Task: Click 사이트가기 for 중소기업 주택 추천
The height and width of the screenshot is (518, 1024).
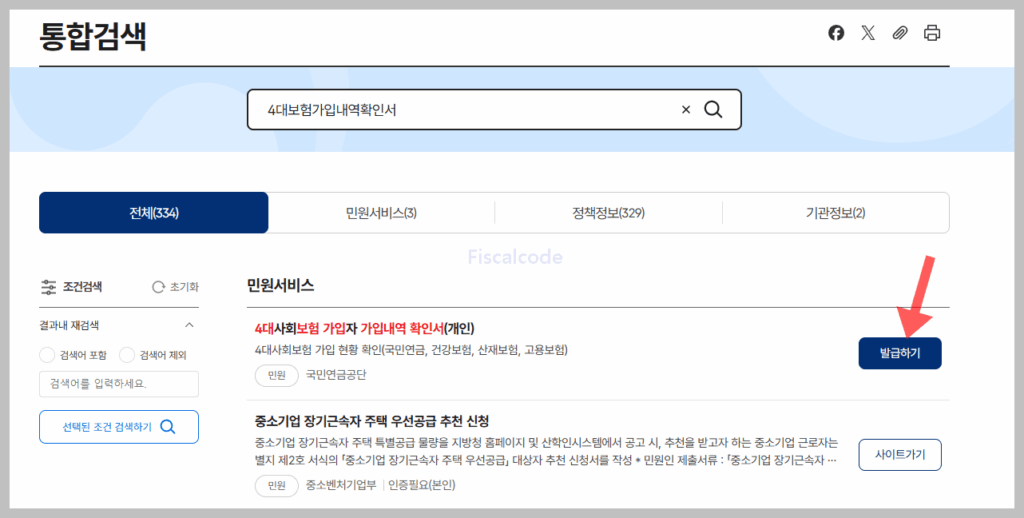Action: [900, 455]
